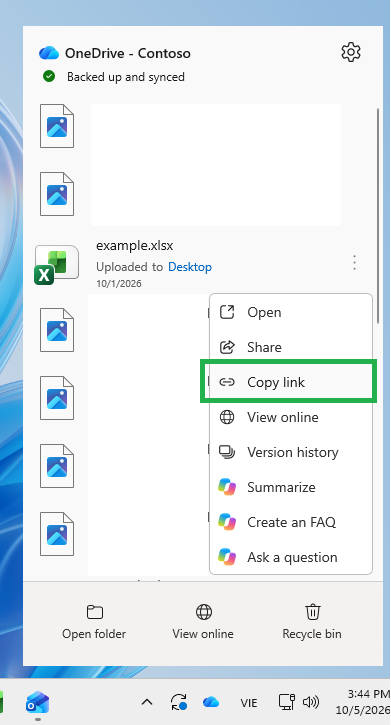Click the sync arrows tray icon
The image size is (391, 725).
[x=179, y=702]
